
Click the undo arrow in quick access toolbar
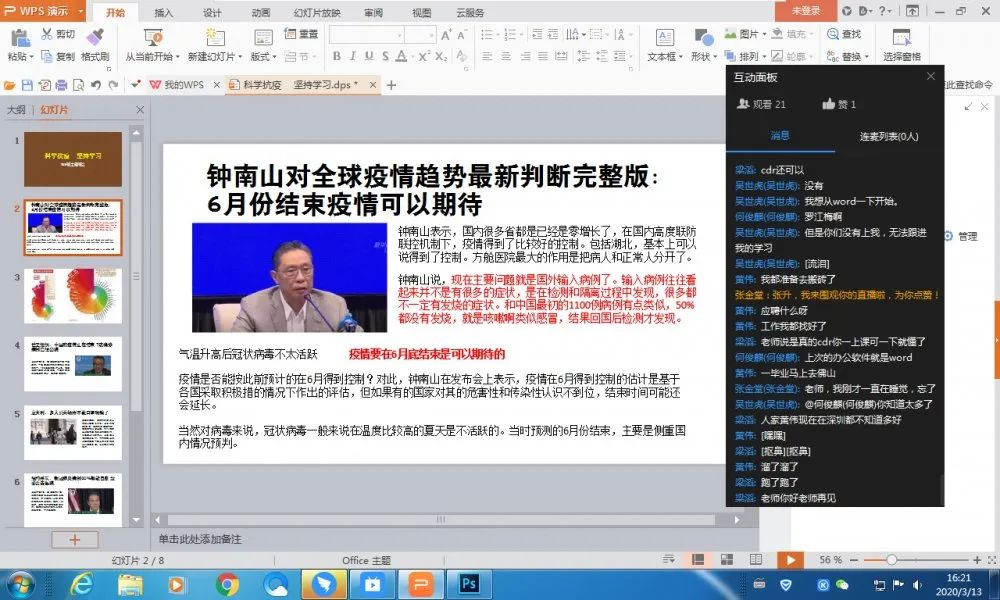tap(96, 86)
